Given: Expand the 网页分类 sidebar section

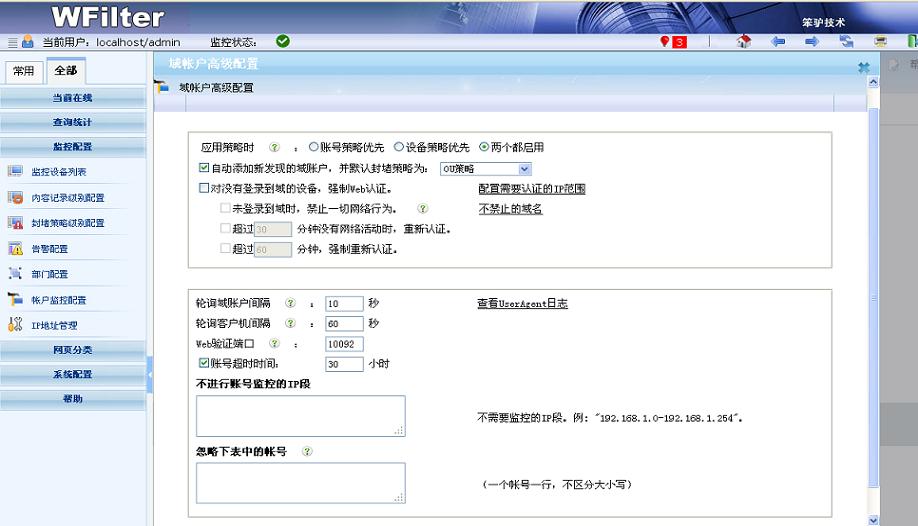Looking at the screenshot, I should 73,350.
